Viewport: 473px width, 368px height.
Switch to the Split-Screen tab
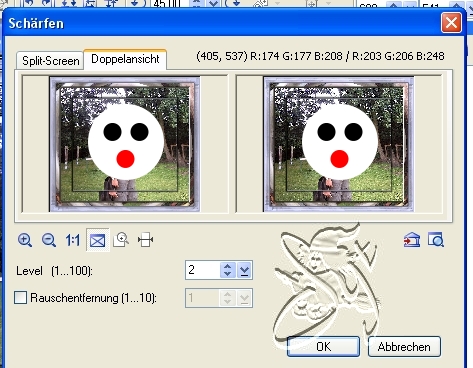[x=50, y=61]
